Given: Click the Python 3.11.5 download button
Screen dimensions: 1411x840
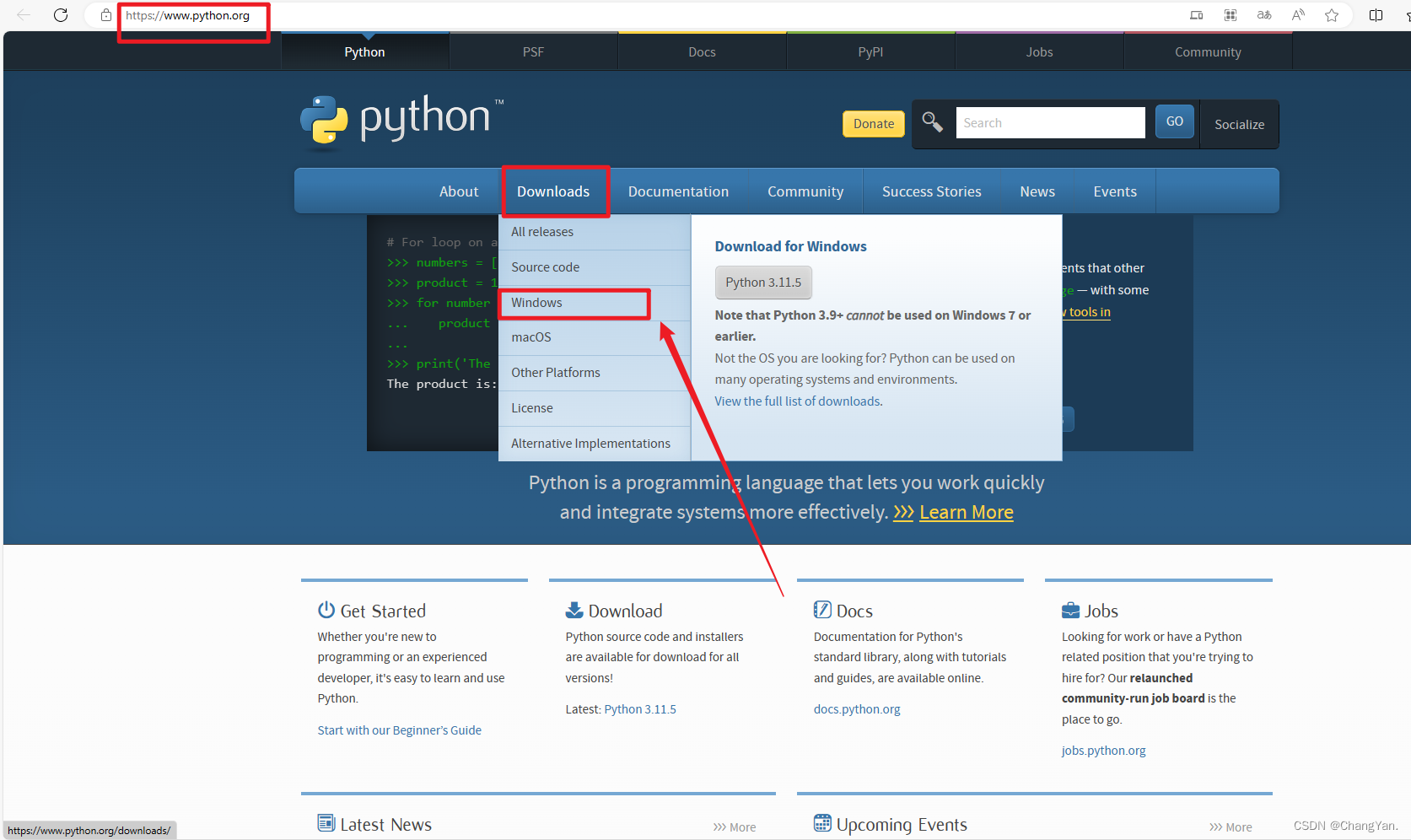Looking at the screenshot, I should pos(763,283).
